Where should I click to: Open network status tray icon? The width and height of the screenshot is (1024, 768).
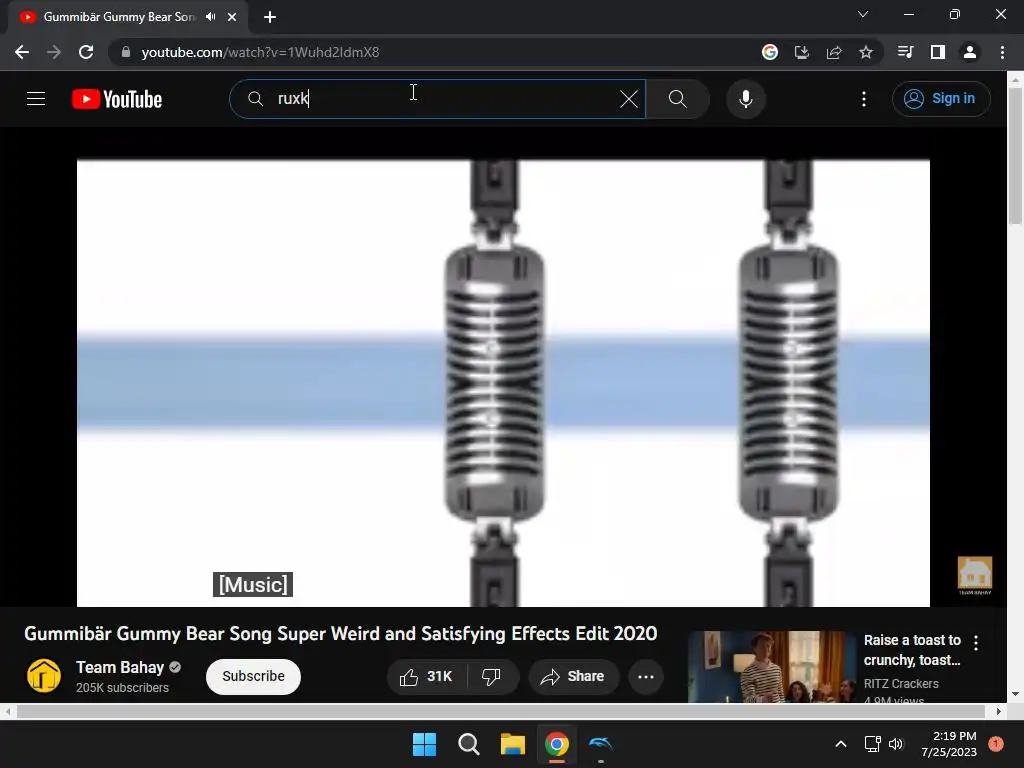tap(872, 744)
